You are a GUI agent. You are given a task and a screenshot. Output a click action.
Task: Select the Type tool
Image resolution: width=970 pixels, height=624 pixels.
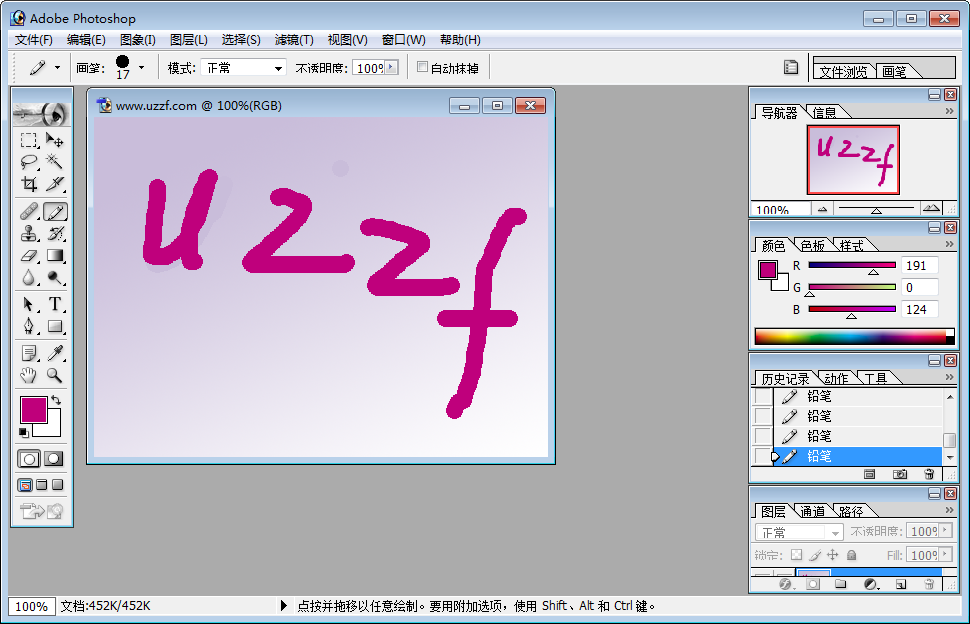point(55,304)
